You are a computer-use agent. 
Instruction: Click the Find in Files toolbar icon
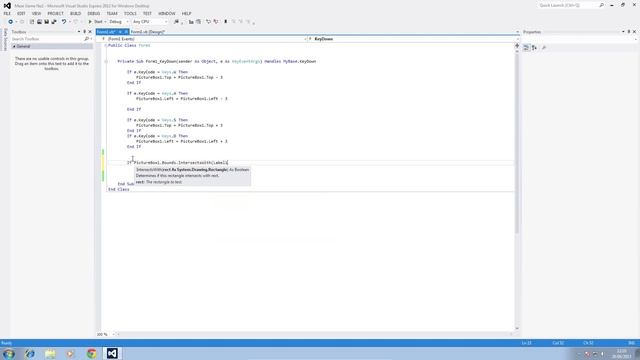(176, 22)
